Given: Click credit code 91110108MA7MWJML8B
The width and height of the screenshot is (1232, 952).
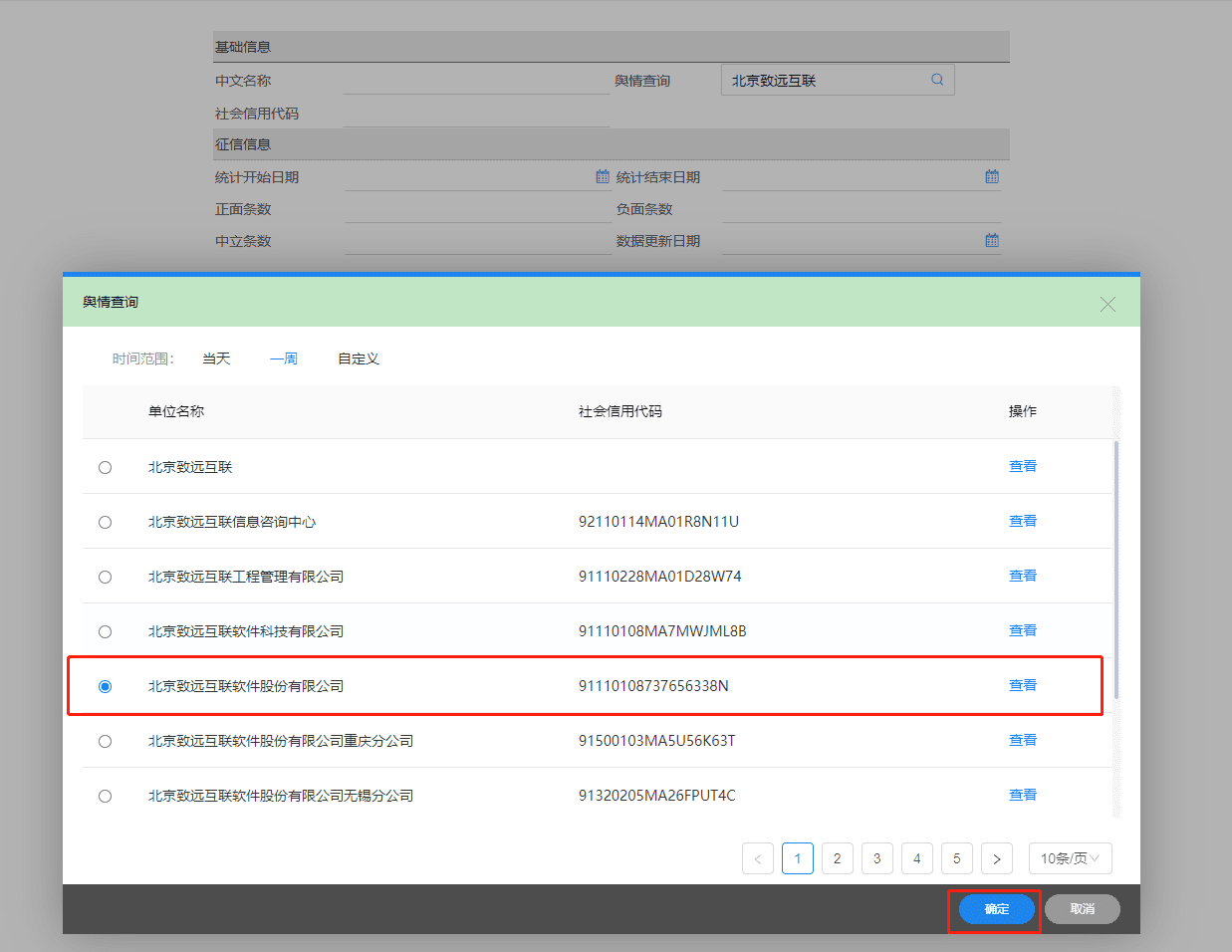Looking at the screenshot, I should coord(662,631).
